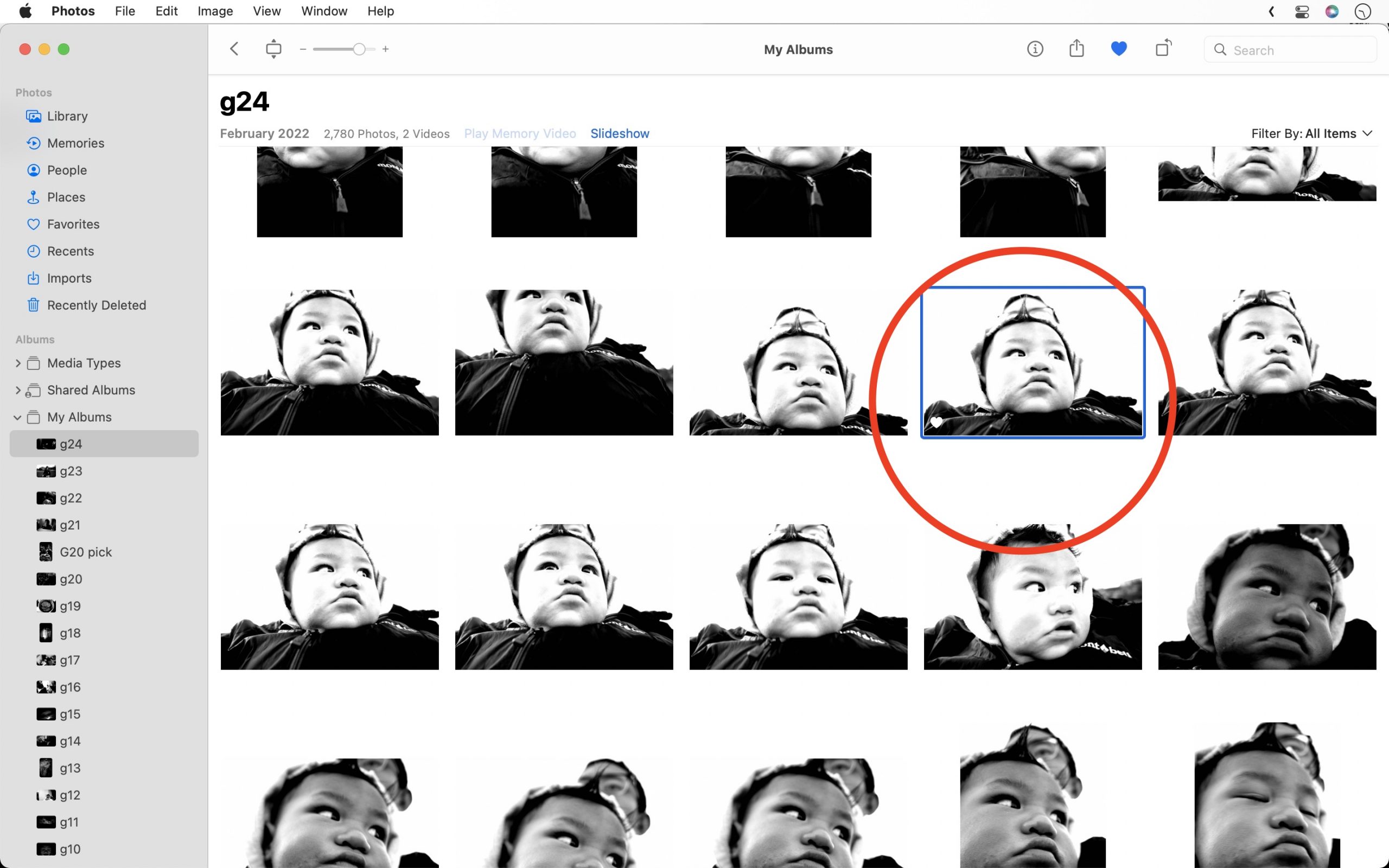
Task: Open Imports in the sidebar
Action: (104, 278)
